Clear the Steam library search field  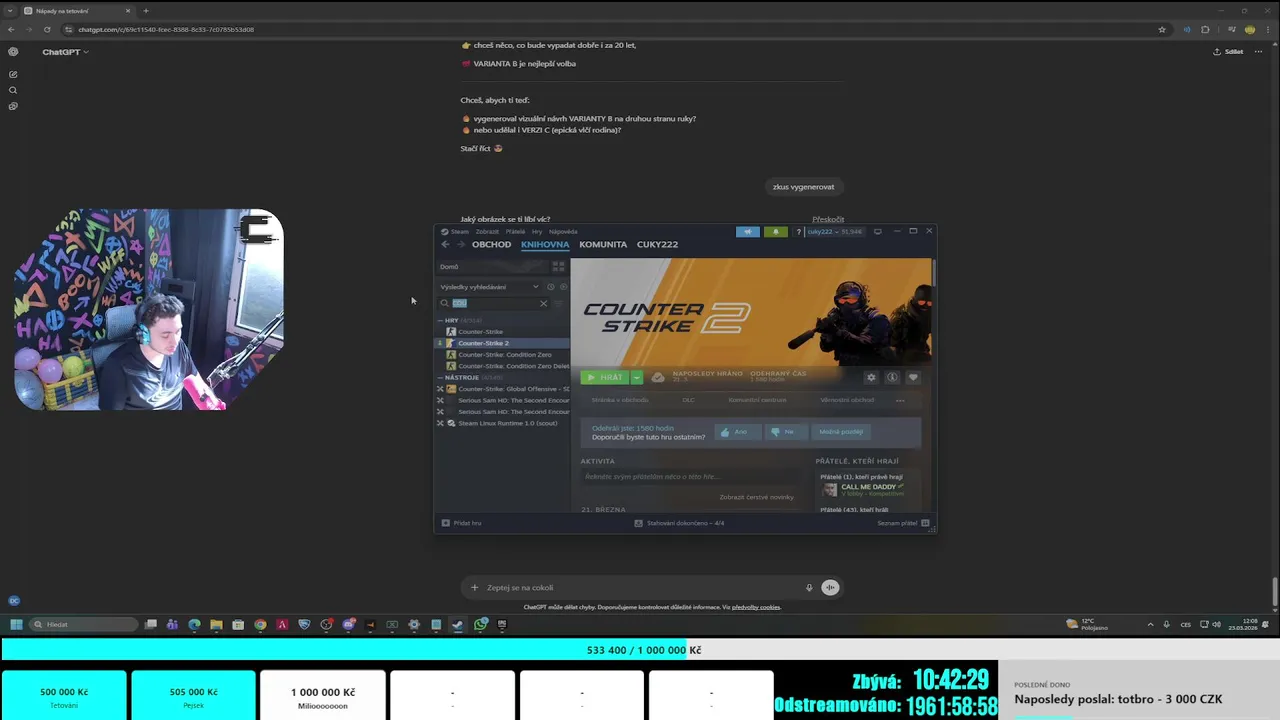(x=544, y=303)
